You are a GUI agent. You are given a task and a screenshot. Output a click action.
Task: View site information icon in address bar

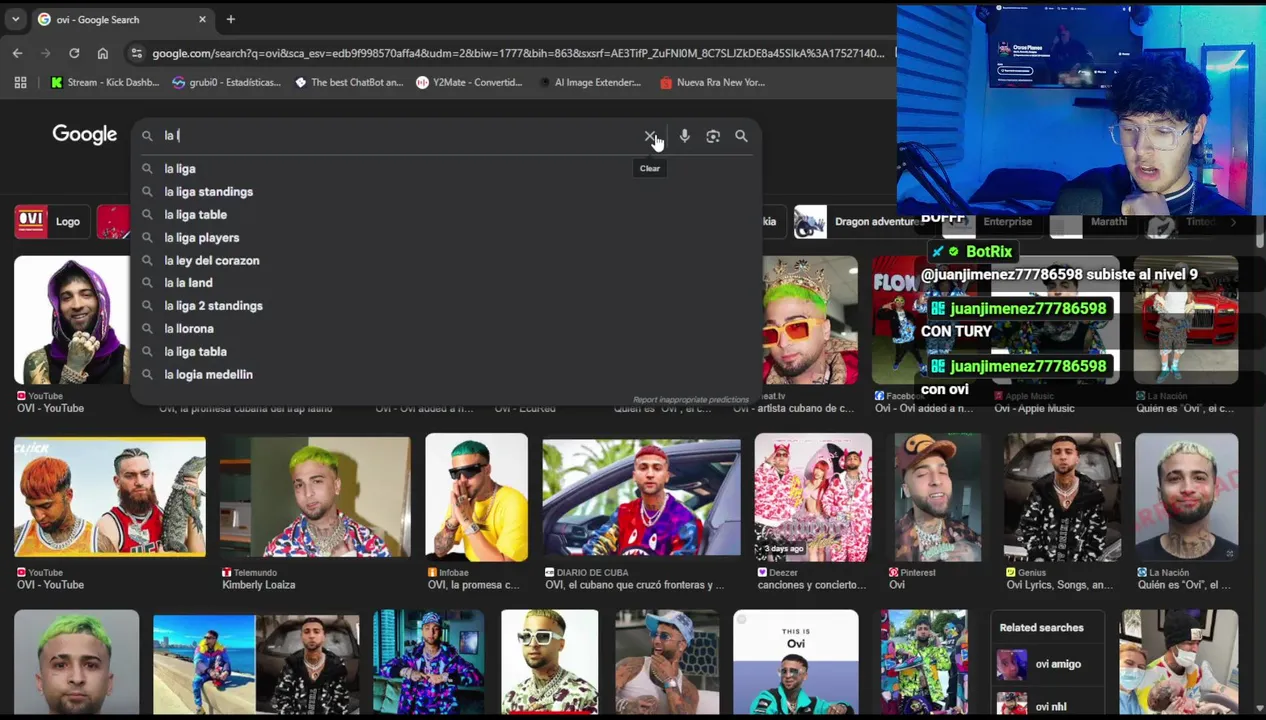coord(136,53)
